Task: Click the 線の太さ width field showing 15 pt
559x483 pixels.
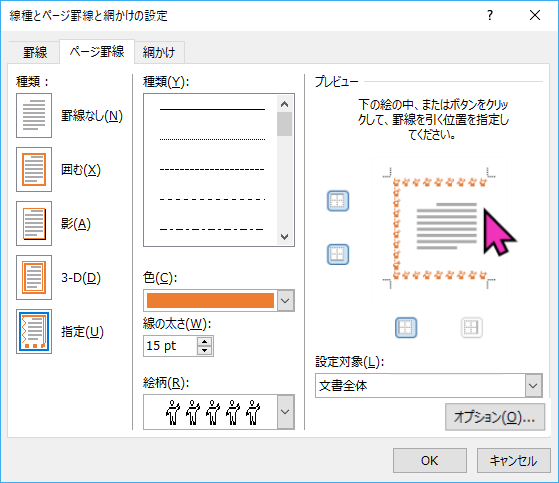Action: pyautogui.click(x=170, y=346)
